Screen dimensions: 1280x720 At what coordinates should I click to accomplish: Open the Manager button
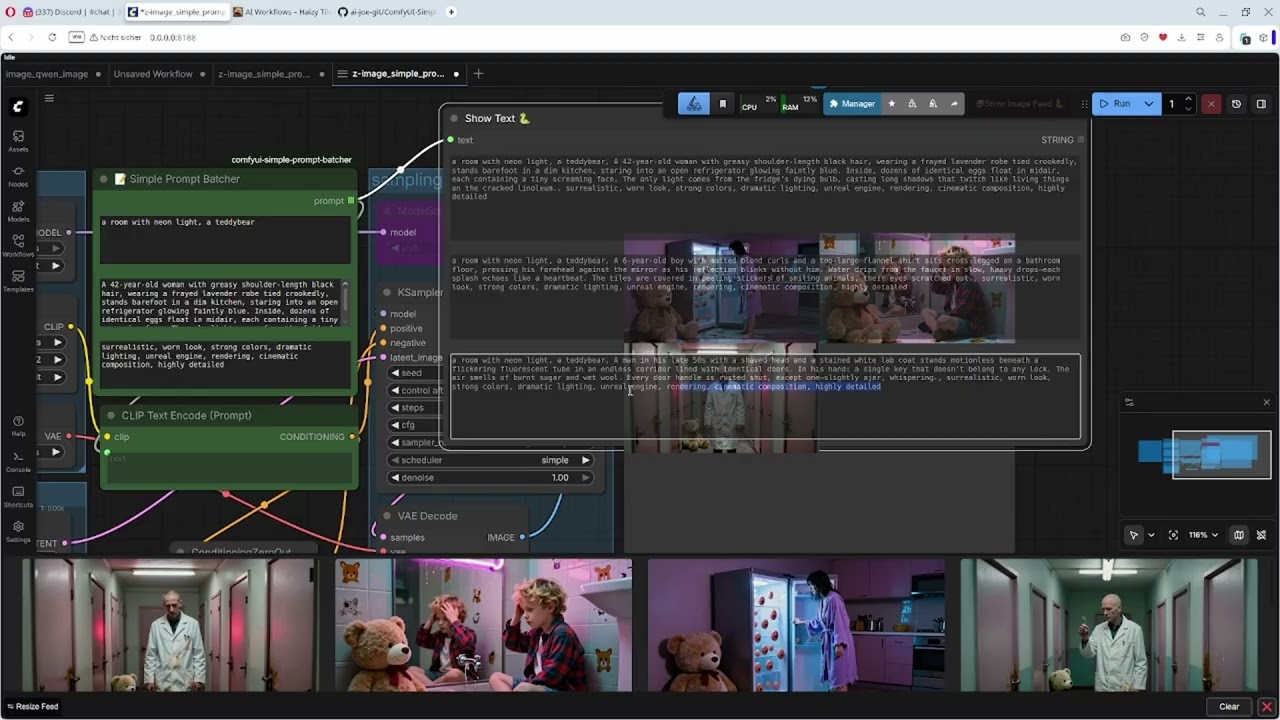pyautogui.click(x=851, y=104)
